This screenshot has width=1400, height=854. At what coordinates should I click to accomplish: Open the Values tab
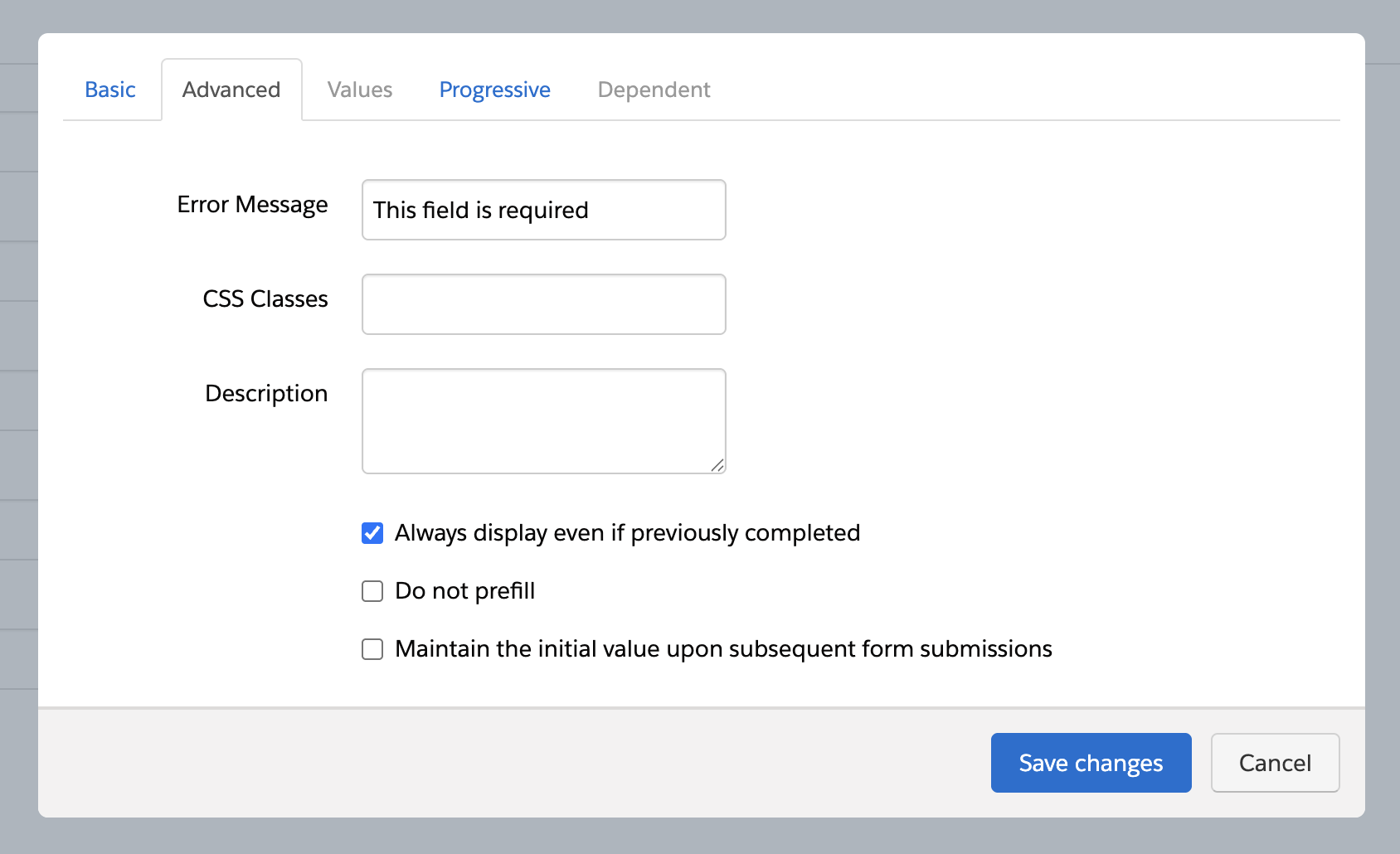[x=360, y=90]
